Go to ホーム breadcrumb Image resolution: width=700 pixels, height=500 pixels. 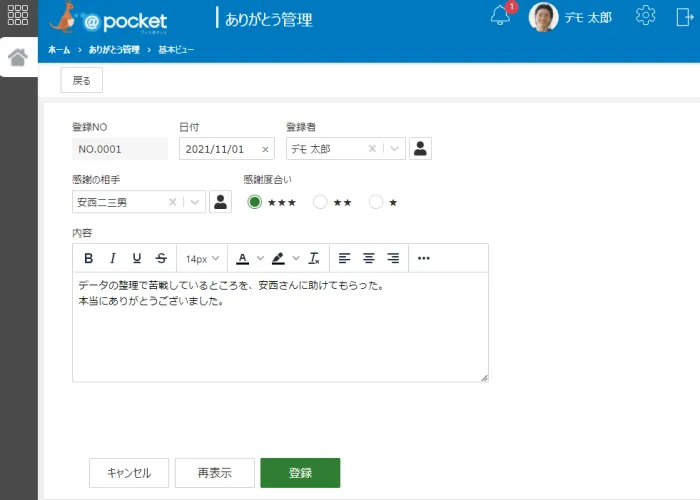pyautogui.click(x=59, y=50)
